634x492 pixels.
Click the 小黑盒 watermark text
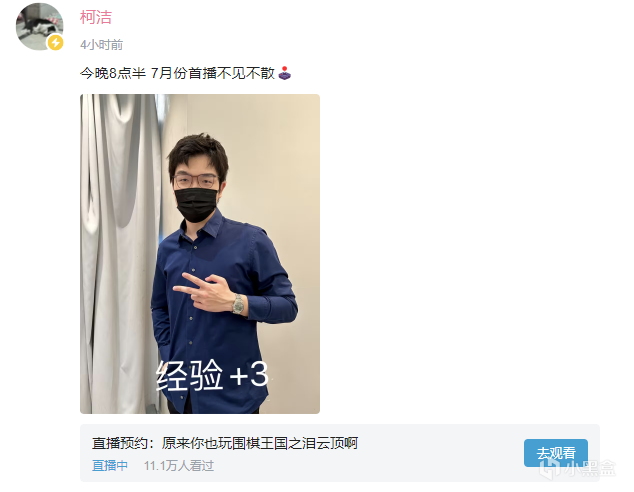589,469
